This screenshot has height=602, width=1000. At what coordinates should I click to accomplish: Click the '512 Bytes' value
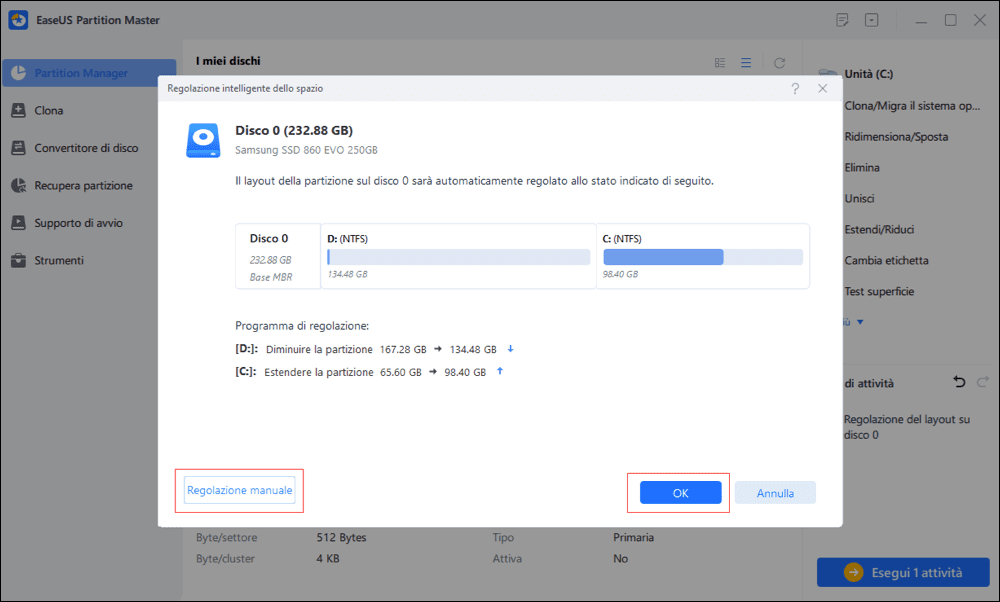pos(342,538)
